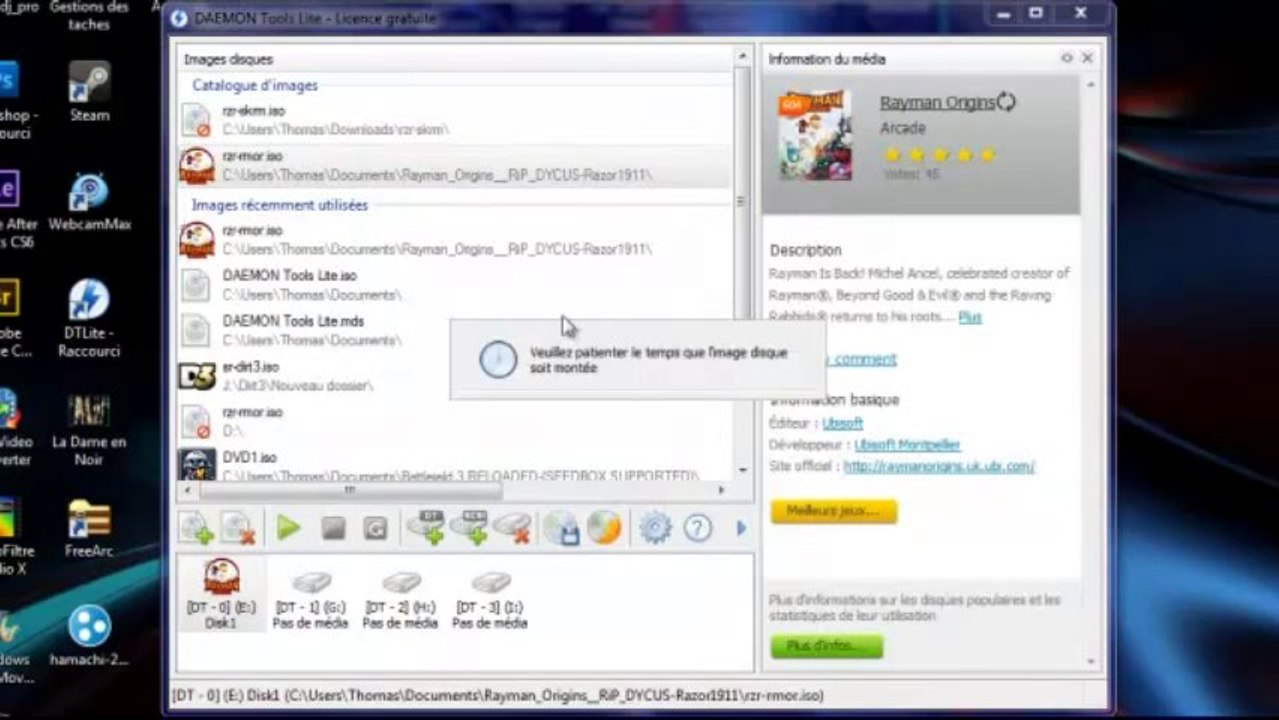Select the DVD1.iso image entry
The height and width of the screenshot is (720, 1279).
point(455,464)
